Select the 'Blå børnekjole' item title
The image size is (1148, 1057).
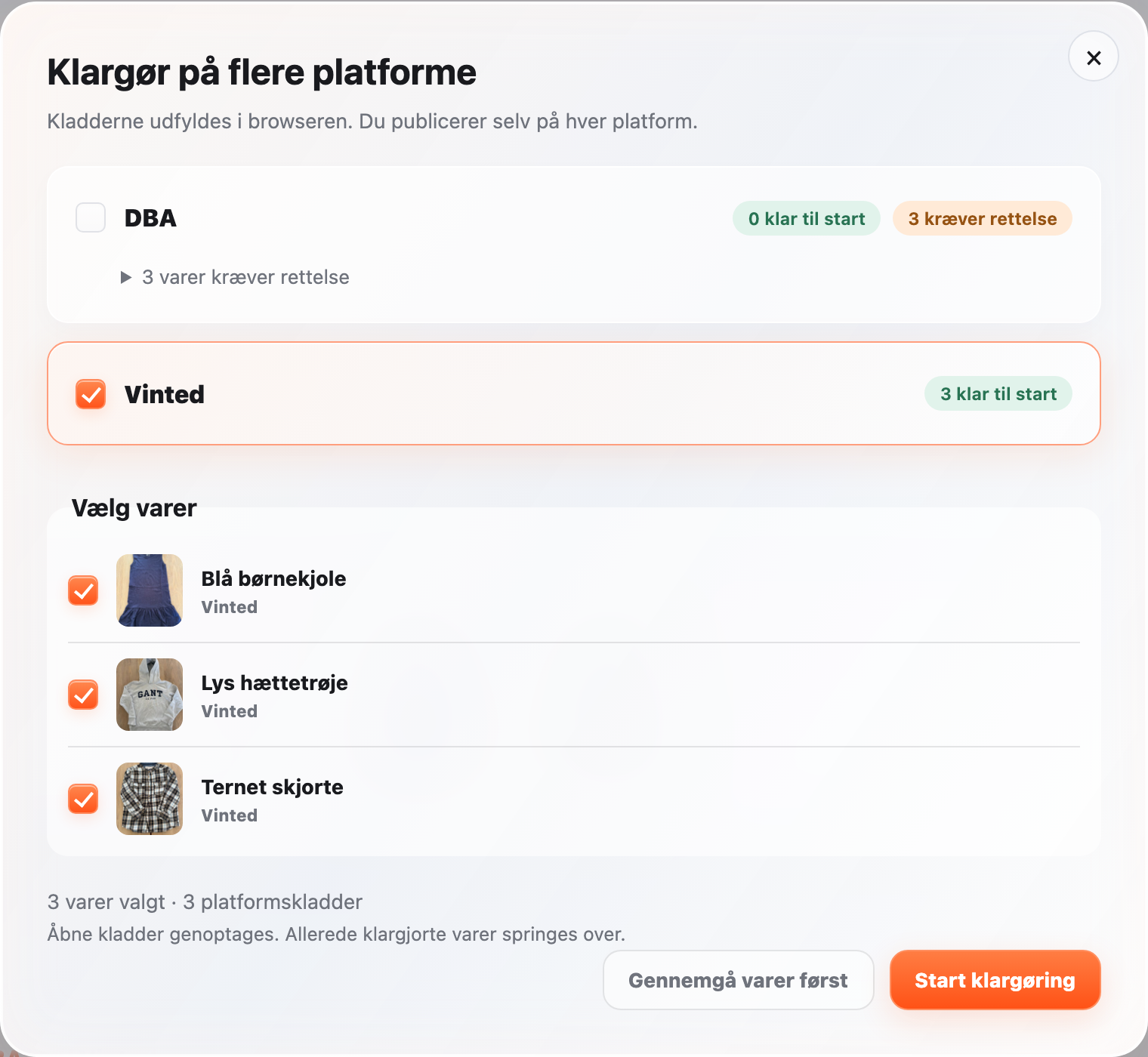click(x=273, y=578)
